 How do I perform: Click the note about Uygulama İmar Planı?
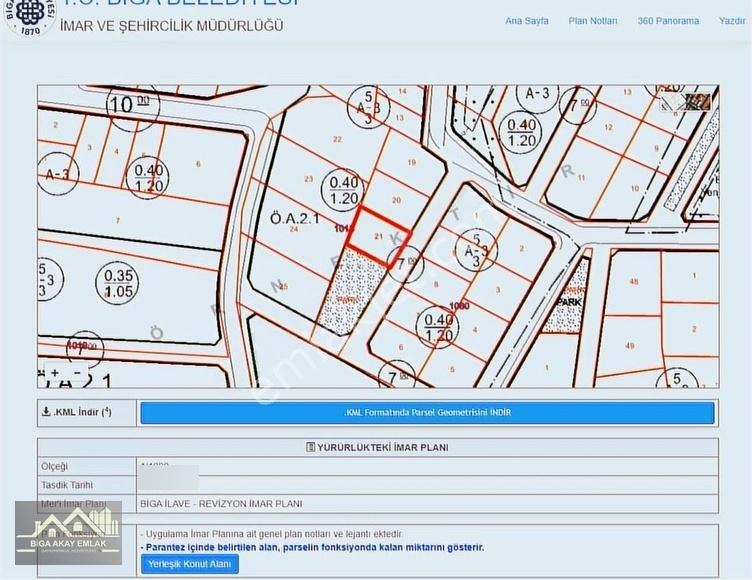(x=271, y=534)
